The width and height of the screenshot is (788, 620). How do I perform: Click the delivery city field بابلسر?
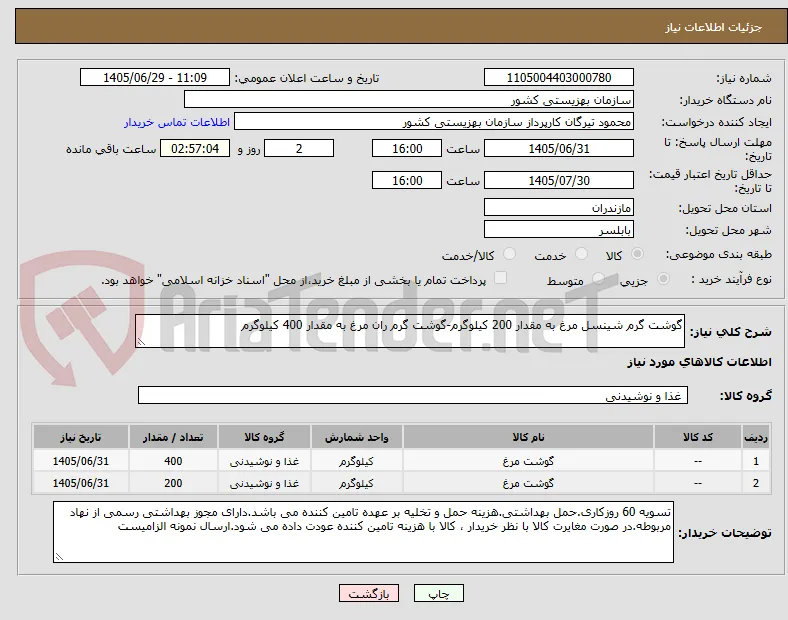pos(559,229)
